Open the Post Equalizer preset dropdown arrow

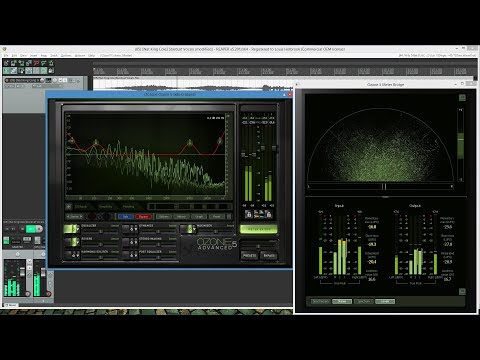(136, 255)
